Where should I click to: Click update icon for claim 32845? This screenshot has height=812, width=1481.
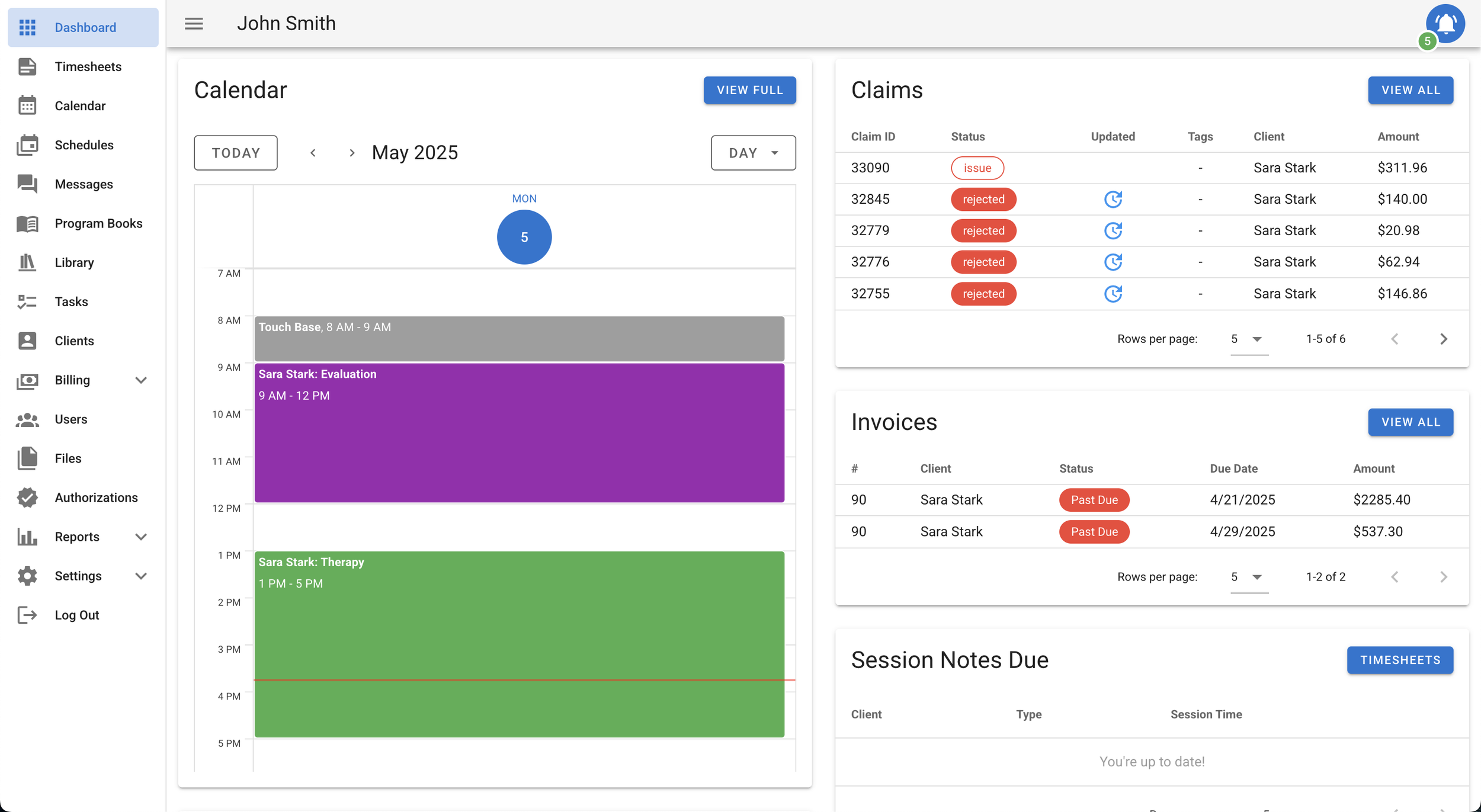(1113, 199)
